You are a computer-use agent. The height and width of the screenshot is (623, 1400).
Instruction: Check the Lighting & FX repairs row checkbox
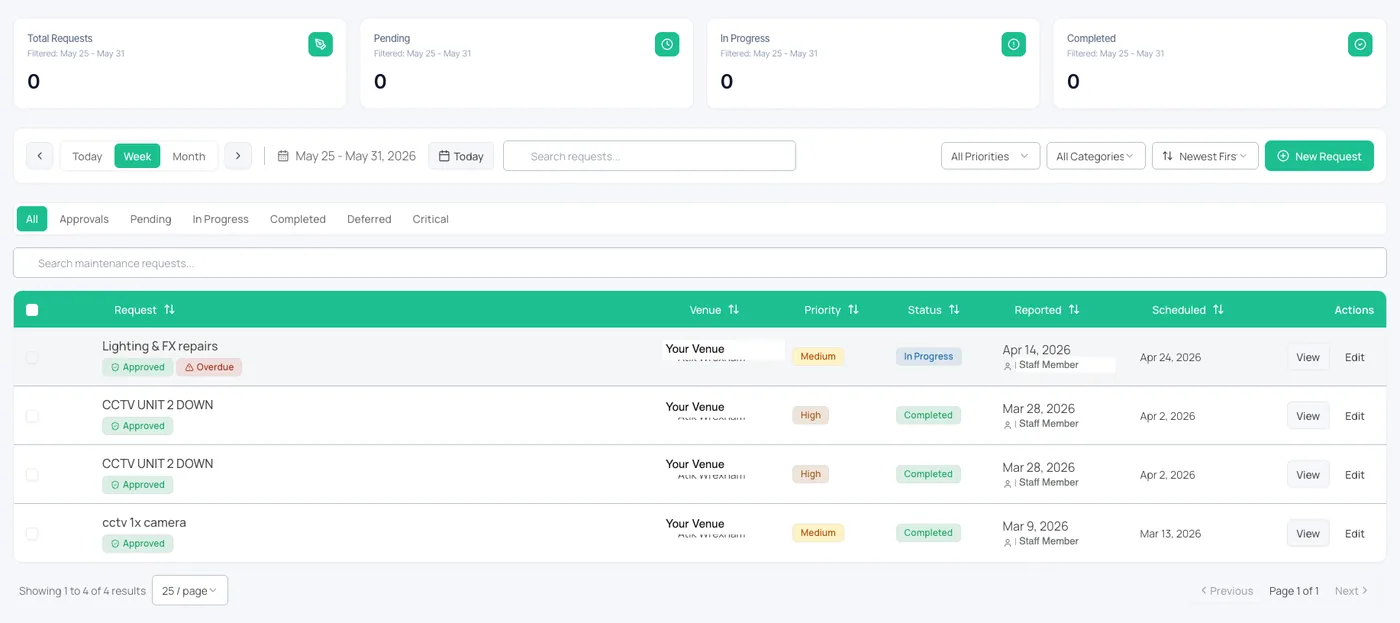[32, 357]
